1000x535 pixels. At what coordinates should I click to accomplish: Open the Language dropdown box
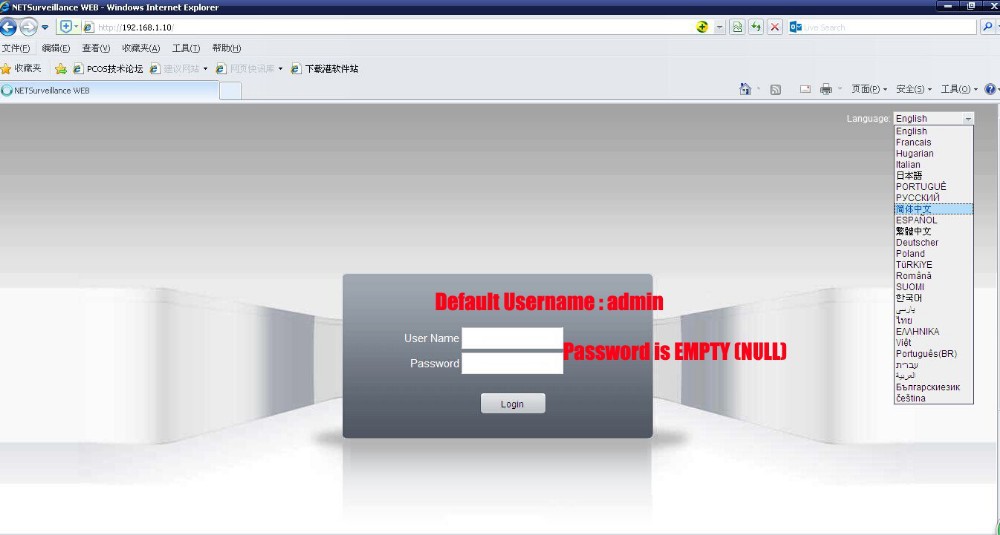pos(933,118)
